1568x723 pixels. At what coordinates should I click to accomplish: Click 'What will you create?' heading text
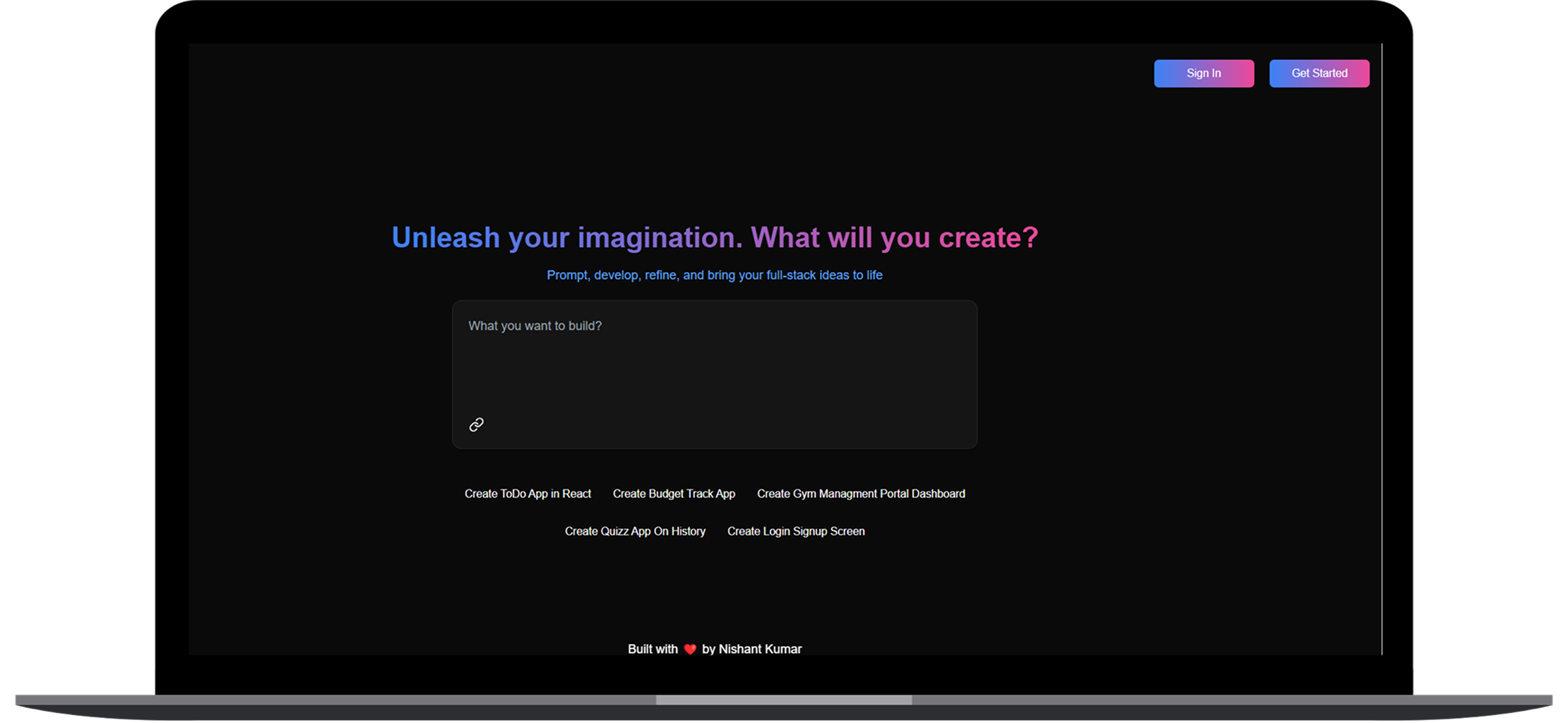tap(893, 238)
